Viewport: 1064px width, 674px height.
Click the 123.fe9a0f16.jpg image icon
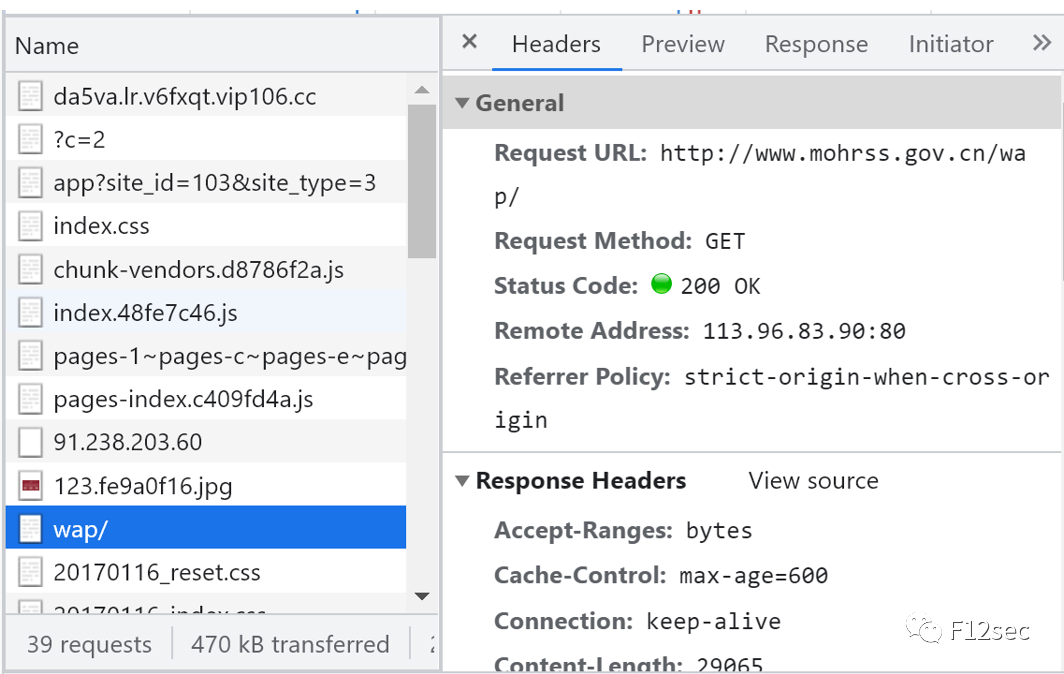tap(31, 487)
